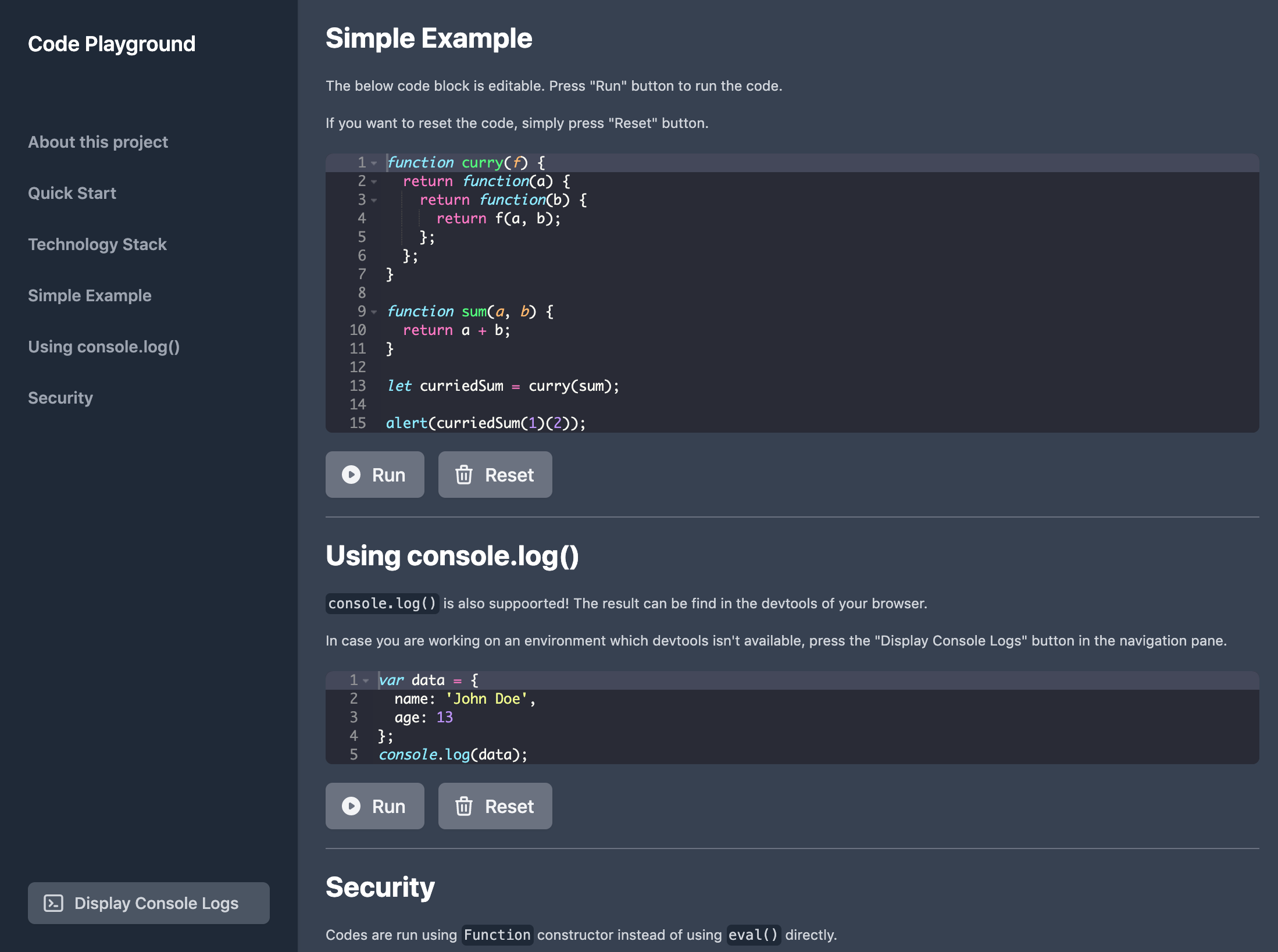Click terminal icon beside Display Console Logs
The width and height of the screenshot is (1278, 952).
[x=53, y=903]
